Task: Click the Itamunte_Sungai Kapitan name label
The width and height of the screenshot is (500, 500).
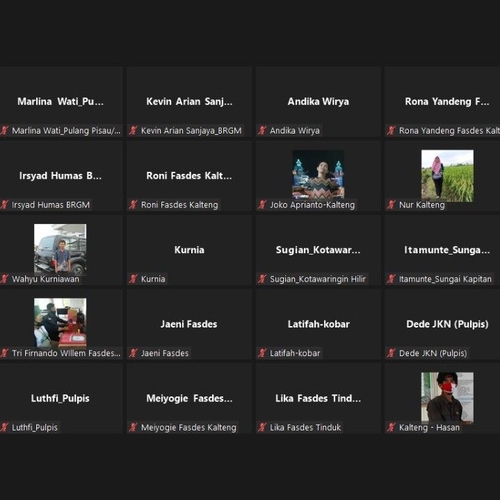Action: point(445,279)
